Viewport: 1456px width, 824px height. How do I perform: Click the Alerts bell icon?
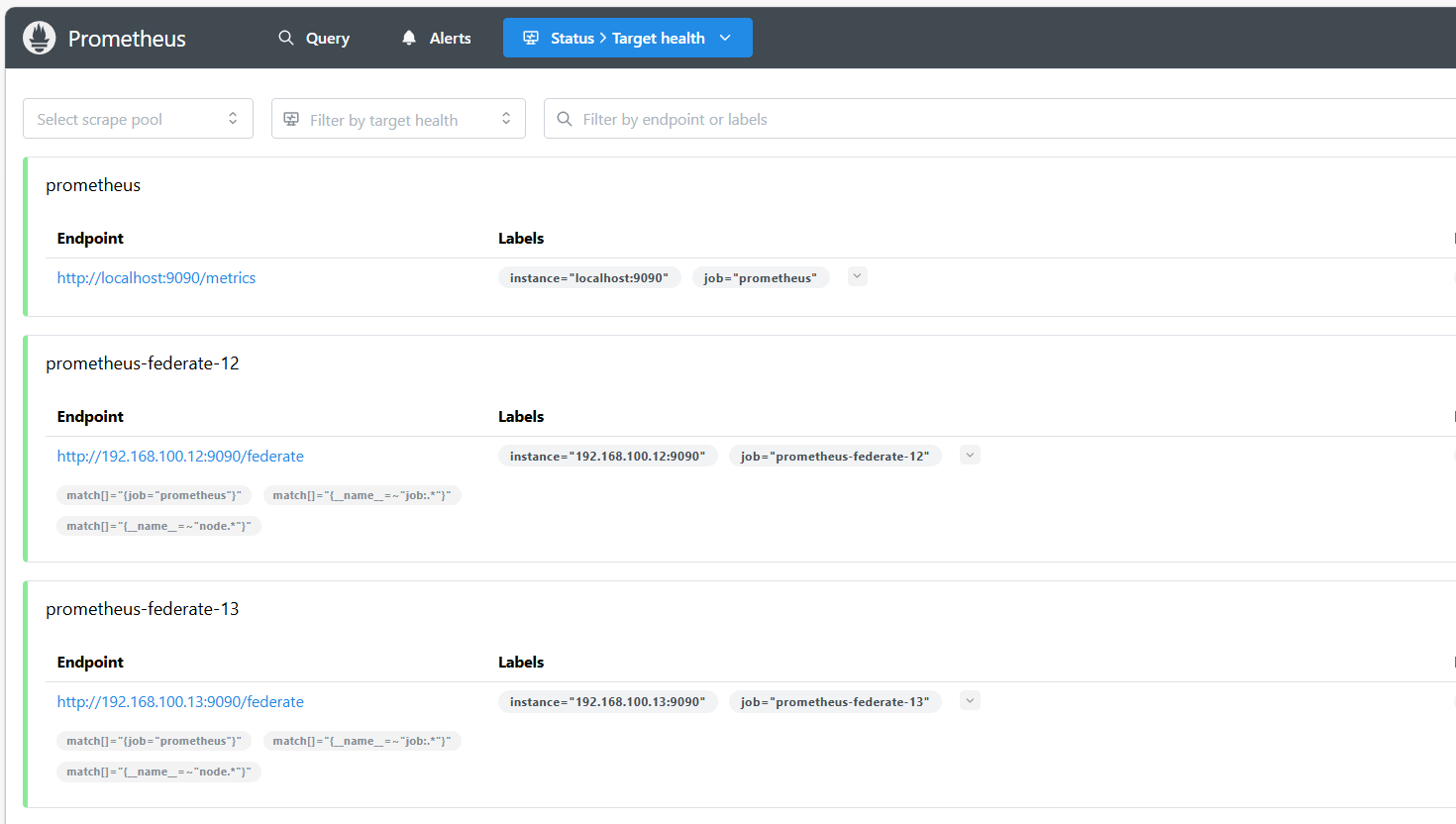(409, 38)
